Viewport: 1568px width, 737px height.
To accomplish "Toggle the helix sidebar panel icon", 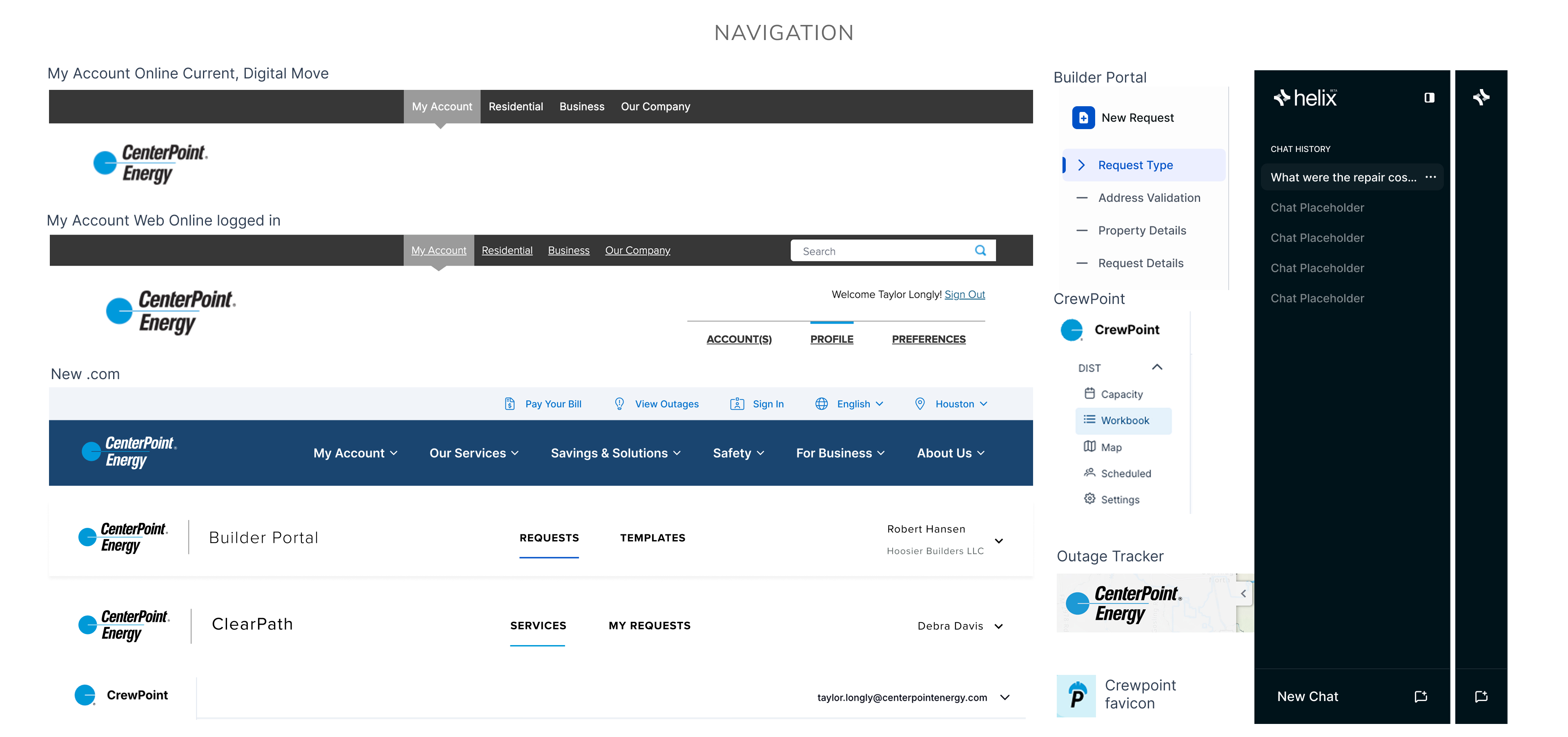I will point(1429,98).
